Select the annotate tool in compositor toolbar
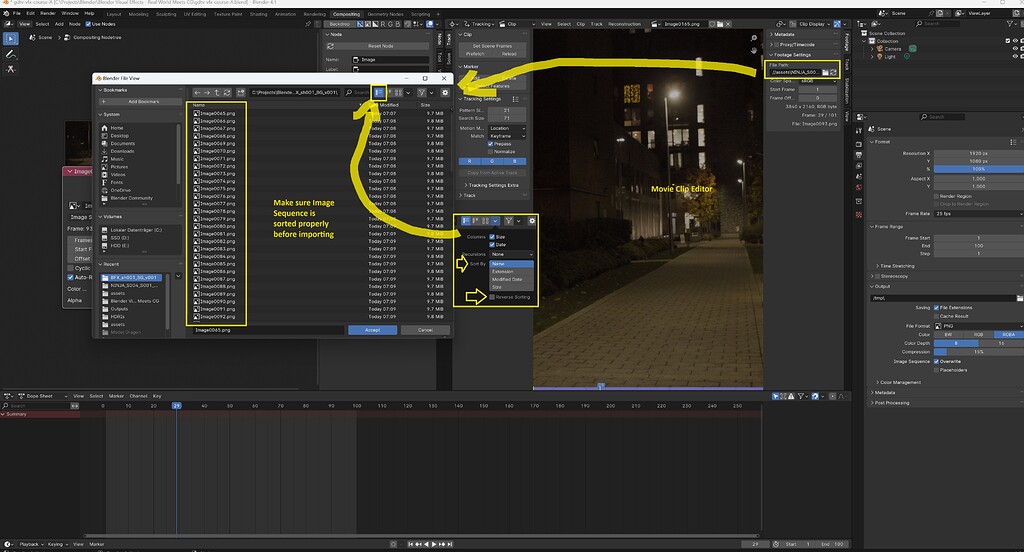This screenshot has width=1024, height=552. point(11,54)
